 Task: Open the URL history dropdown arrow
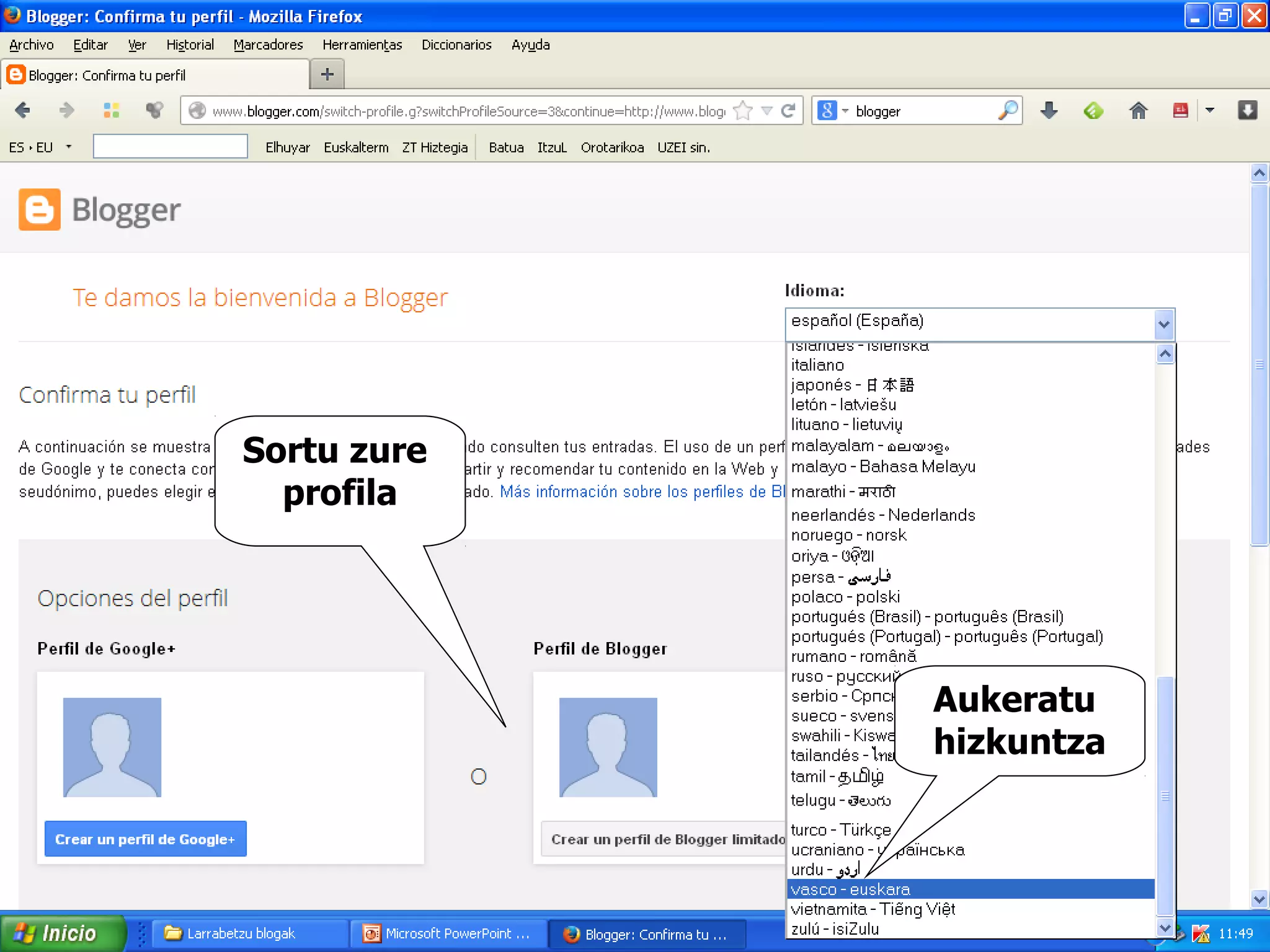(767, 111)
